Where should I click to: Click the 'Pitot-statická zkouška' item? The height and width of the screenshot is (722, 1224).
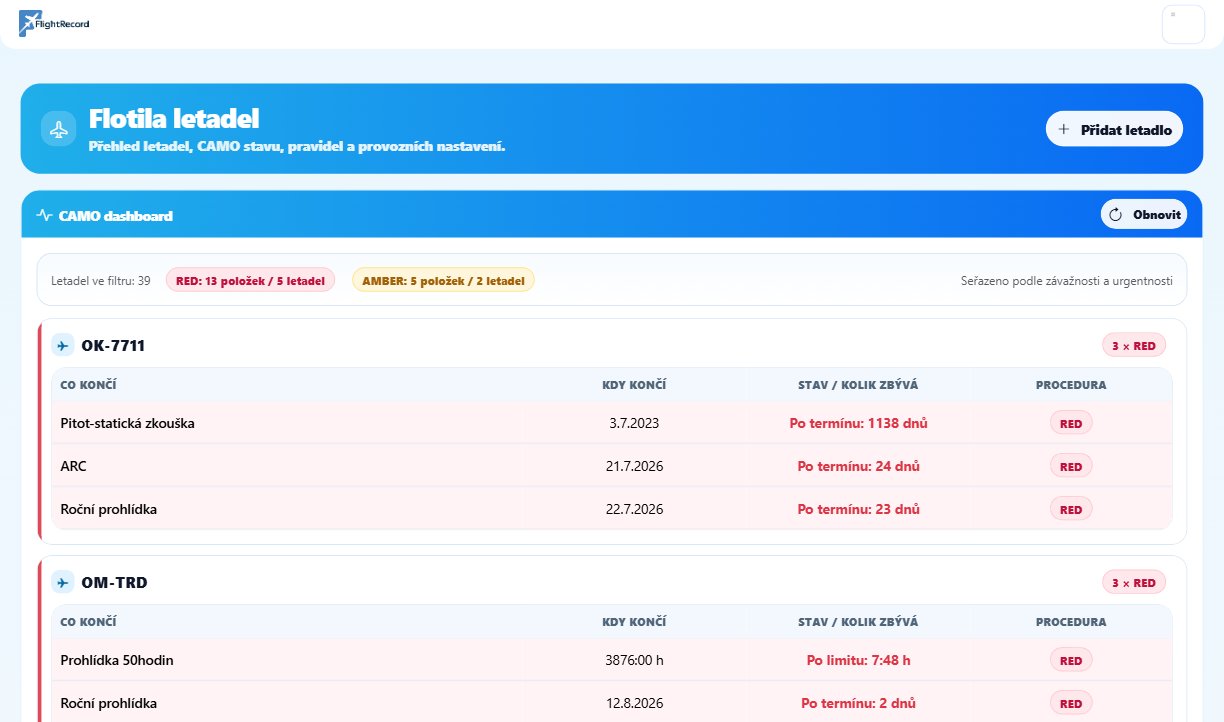coord(128,423)
